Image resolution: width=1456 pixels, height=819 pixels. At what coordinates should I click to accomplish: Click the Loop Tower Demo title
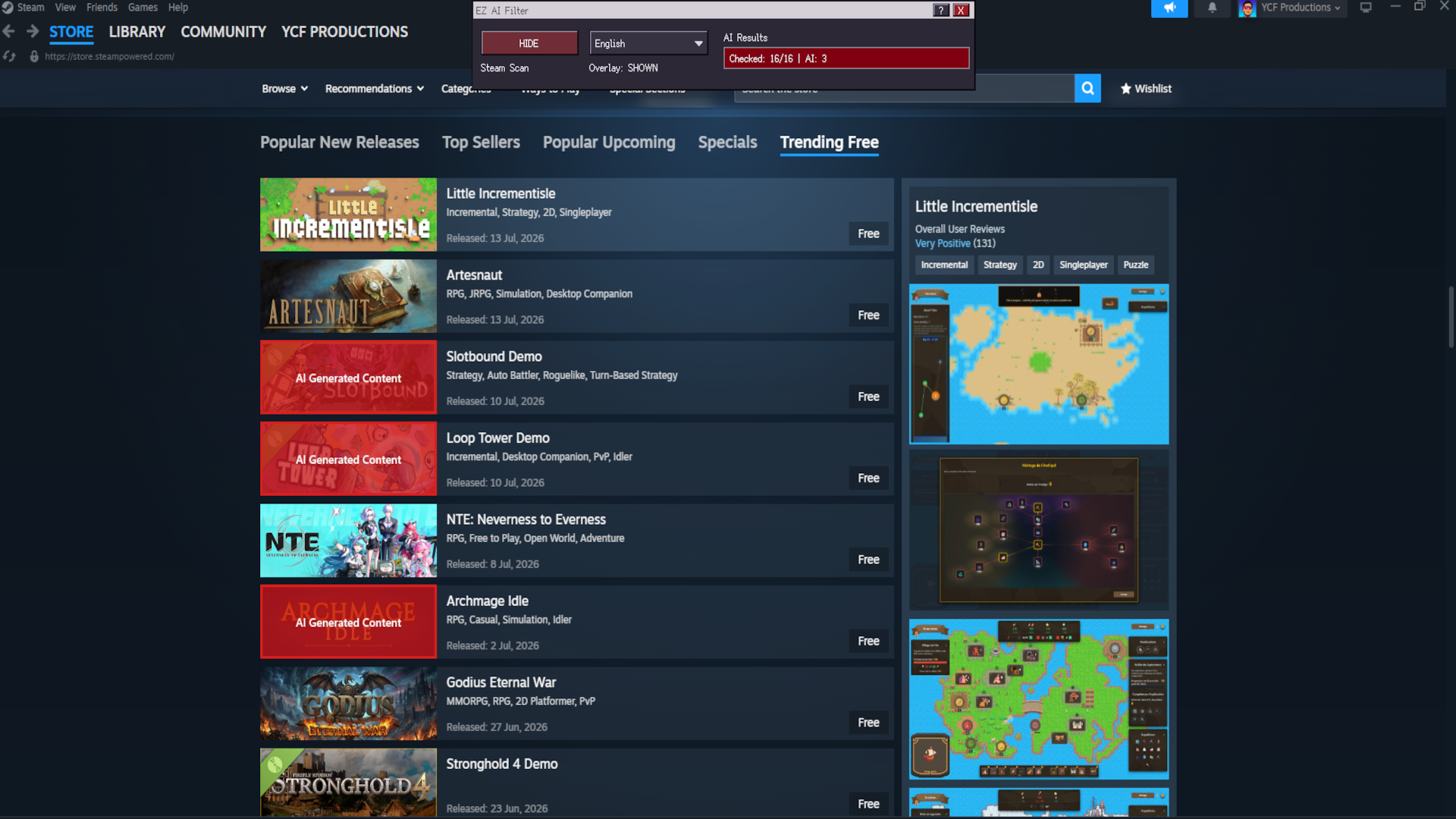tap(497, 438)
